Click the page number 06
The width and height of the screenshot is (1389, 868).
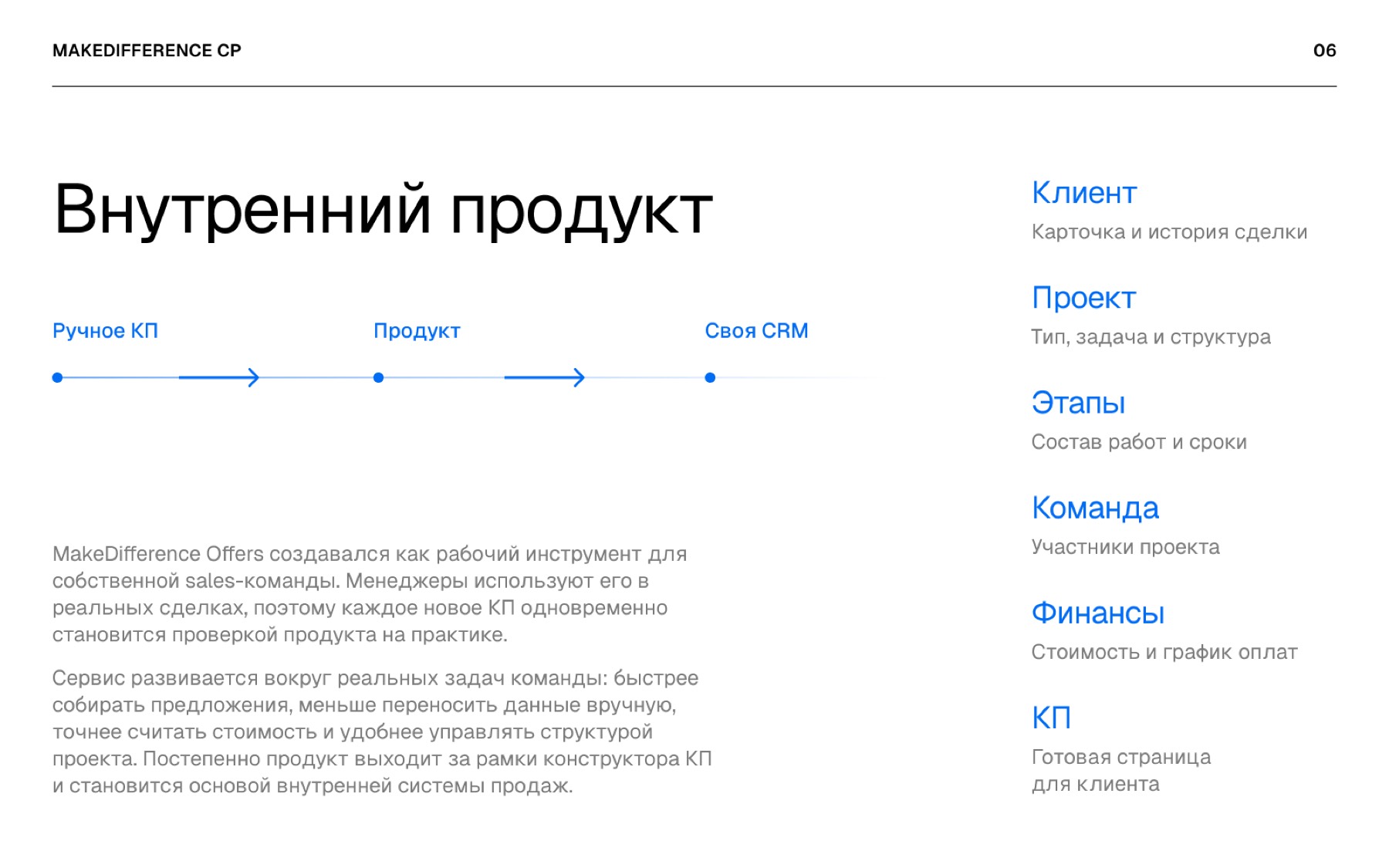pos(1324,50)
